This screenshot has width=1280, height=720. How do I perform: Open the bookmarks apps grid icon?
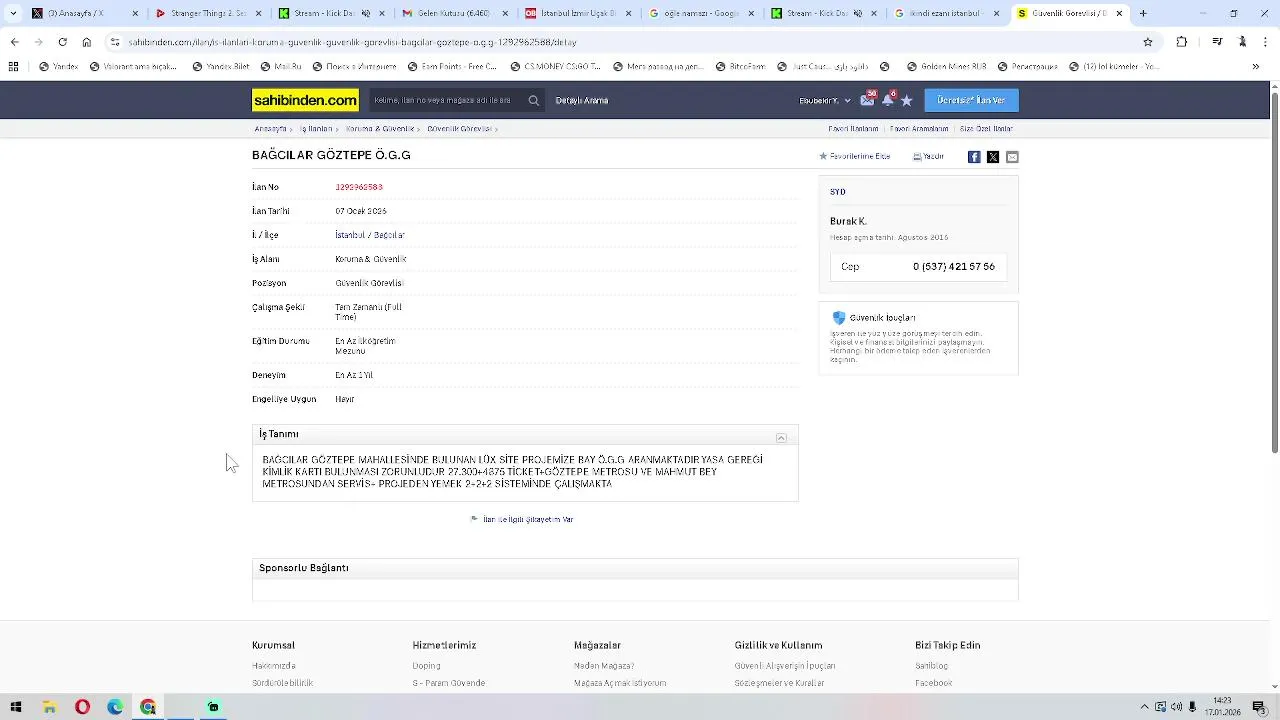coord(13,67)
